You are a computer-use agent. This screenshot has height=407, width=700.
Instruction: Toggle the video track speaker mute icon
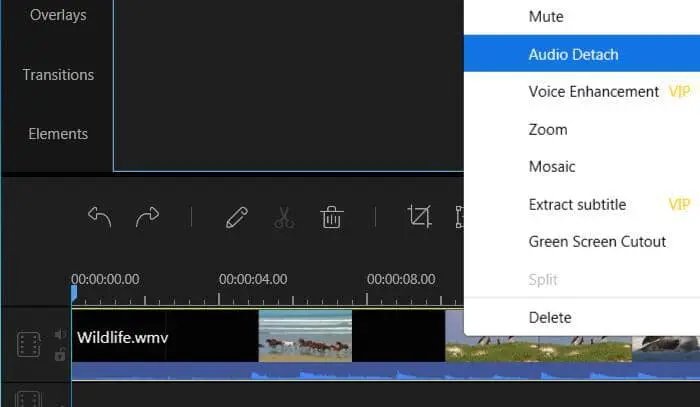[x=60, y=334]
